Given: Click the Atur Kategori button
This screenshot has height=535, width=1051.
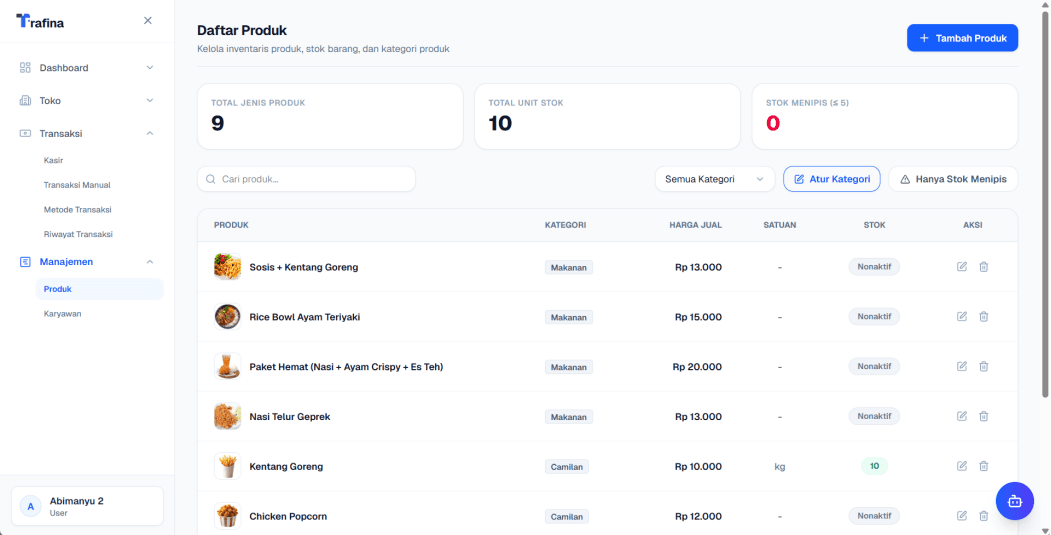Looking at the screenshot, I should point(832,179).
